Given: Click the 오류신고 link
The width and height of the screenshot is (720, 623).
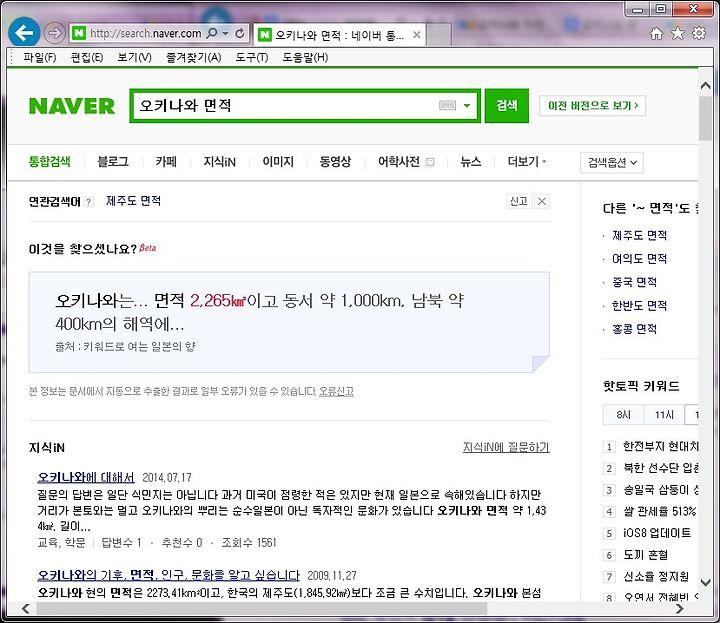Looking at the screenshot, I should coord(336,392).
